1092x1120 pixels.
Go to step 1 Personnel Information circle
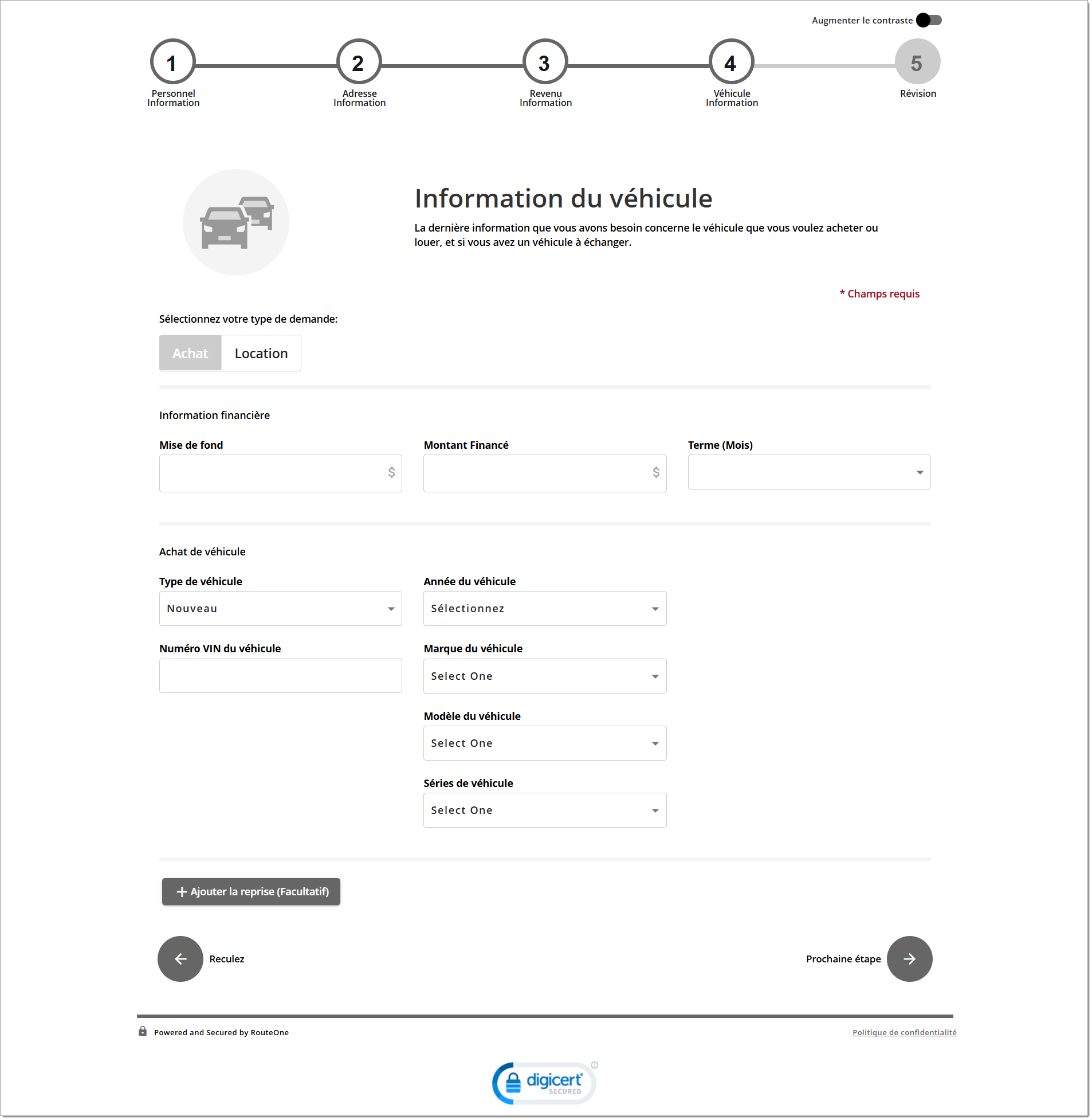pos(172,62)
